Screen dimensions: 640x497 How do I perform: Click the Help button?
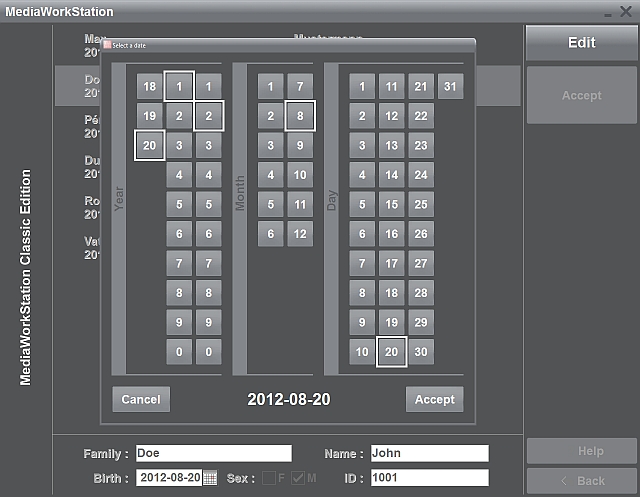pos(582,451)
